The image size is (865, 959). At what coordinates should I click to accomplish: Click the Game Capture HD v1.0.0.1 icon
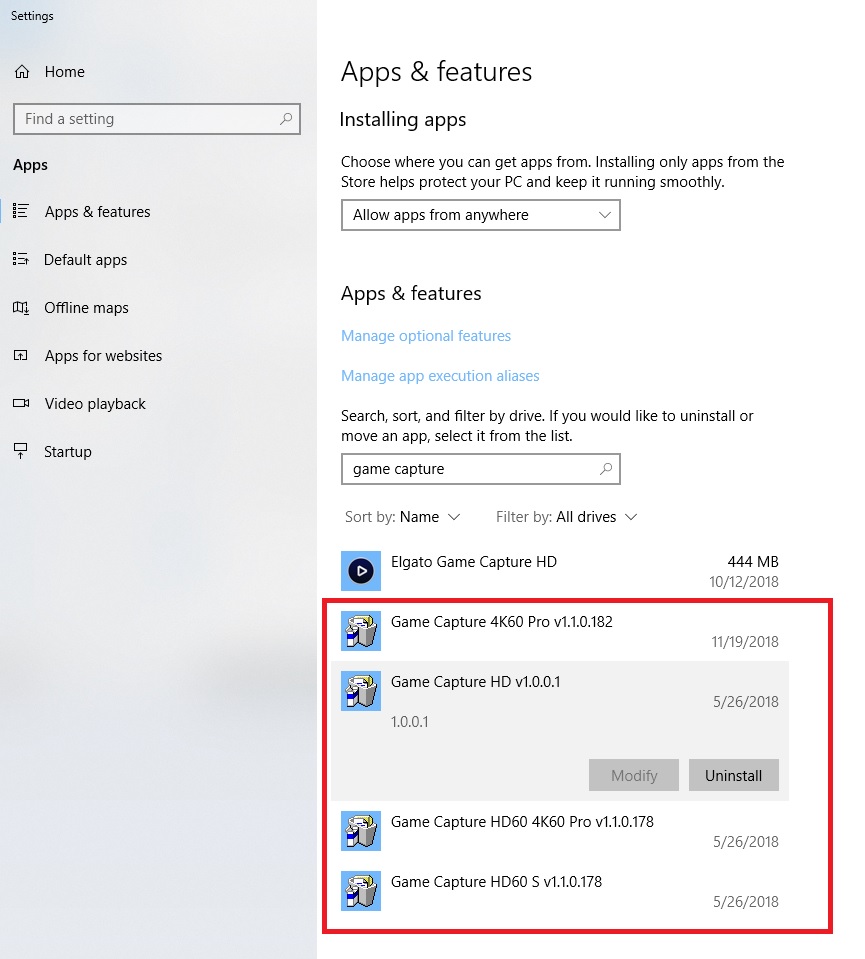click(x=361, y=691)
